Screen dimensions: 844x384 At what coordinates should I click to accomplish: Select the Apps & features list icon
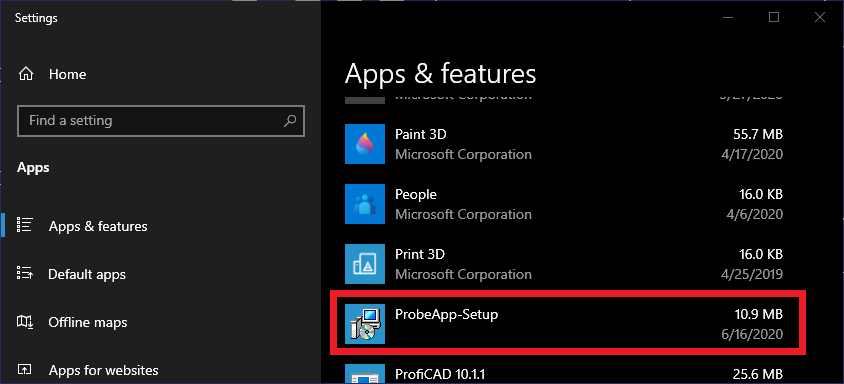pos(25,226)
